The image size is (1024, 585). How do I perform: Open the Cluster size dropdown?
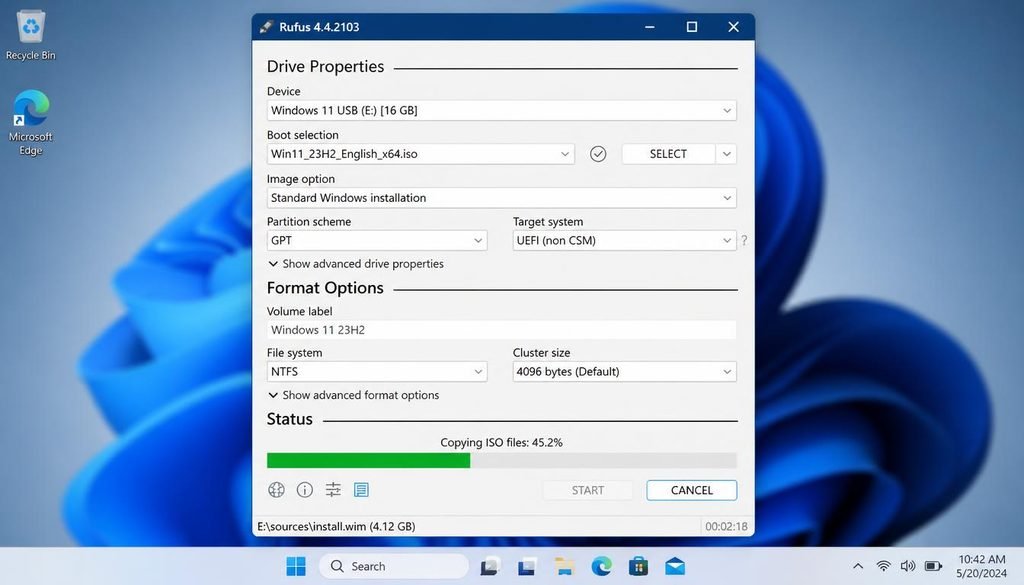tap(624, 372)
